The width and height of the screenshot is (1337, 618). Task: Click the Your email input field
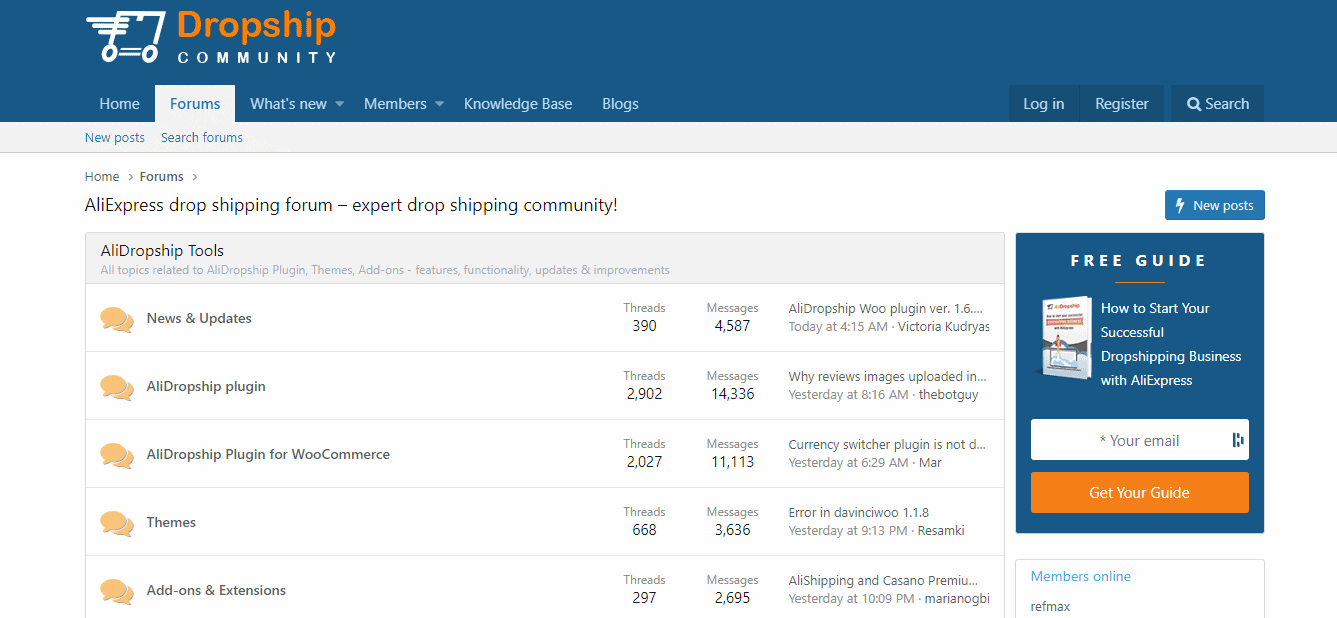tap(1140, 440)
